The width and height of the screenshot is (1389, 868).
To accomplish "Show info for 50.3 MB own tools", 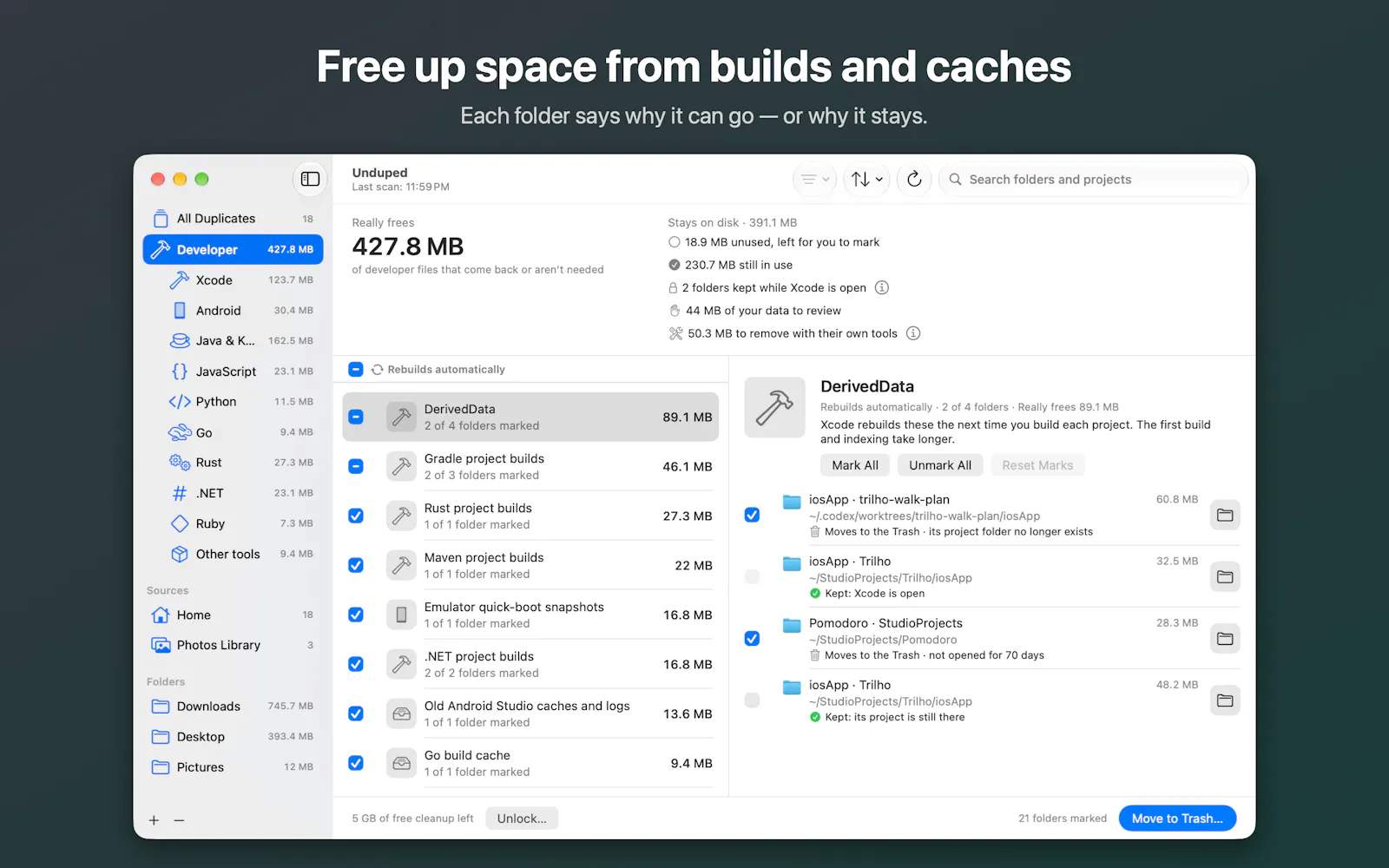I will coord(913,333).
